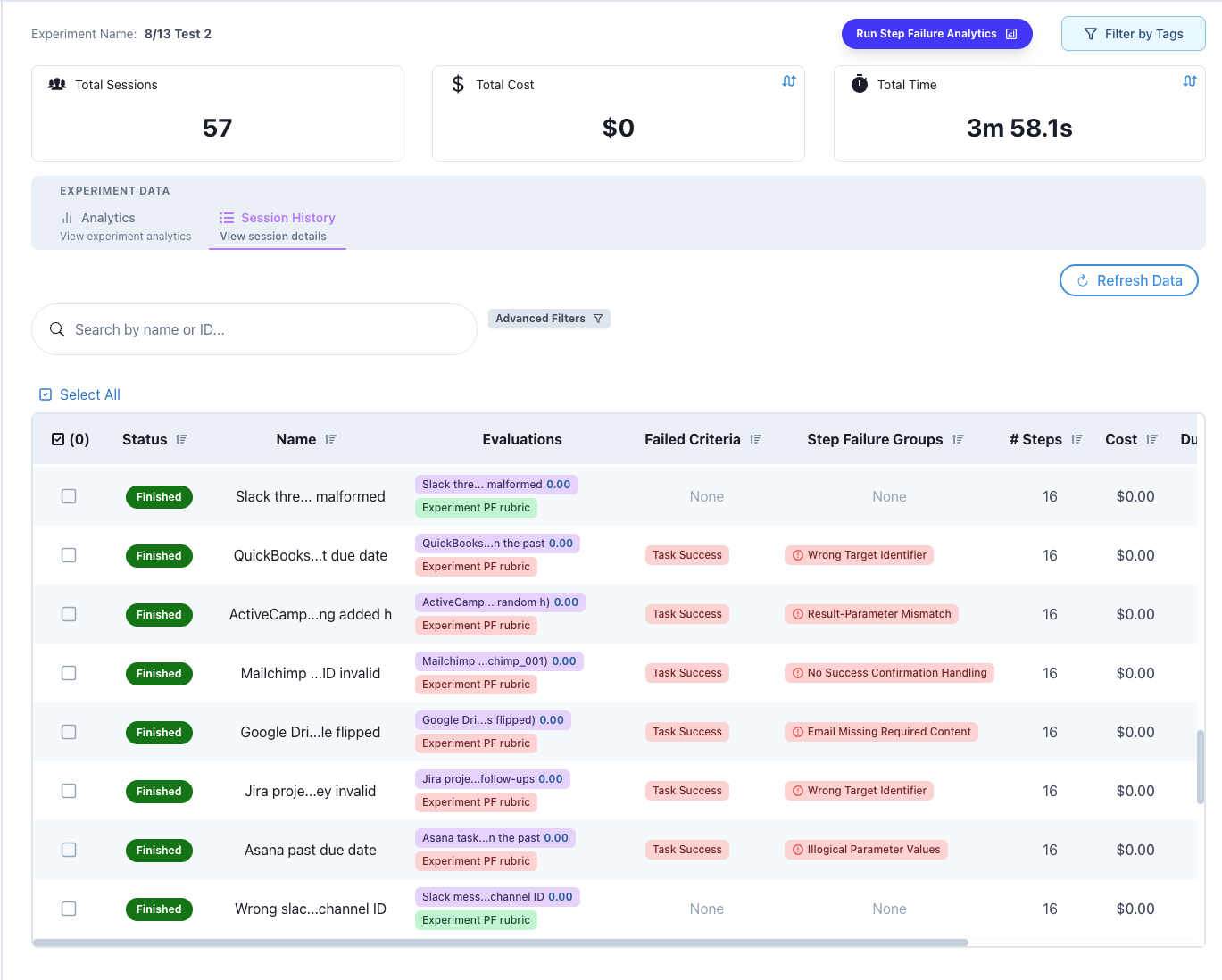This screenshot has width=1222, height=980.
Task: Click the dollar sign icon
Action: pos(458,84)
